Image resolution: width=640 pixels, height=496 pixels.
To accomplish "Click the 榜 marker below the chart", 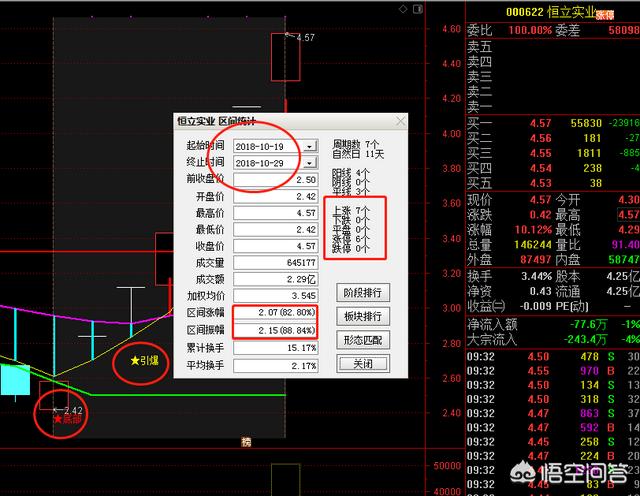I will [246, 442].
